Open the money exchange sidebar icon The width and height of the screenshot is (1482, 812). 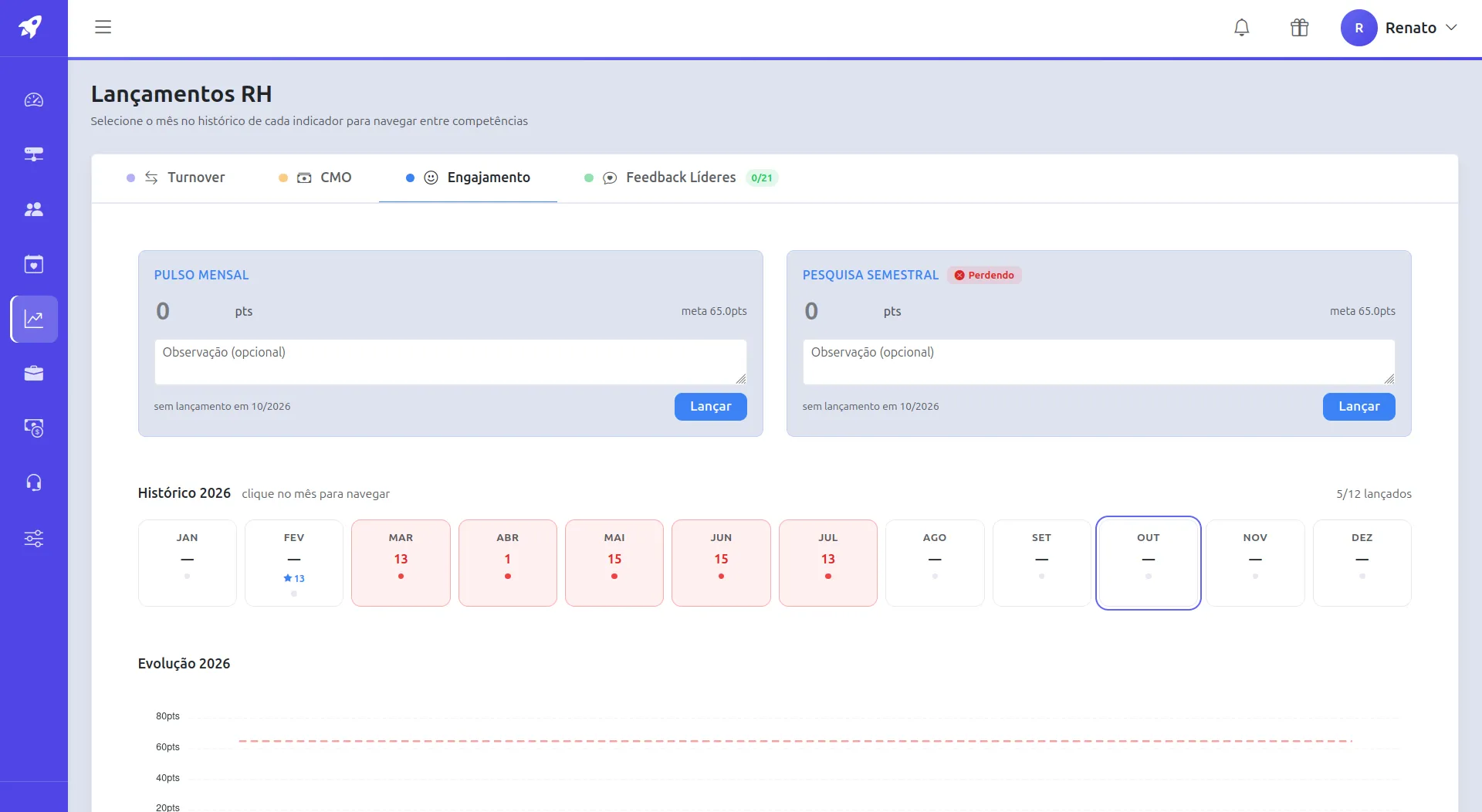click(34, 428)
